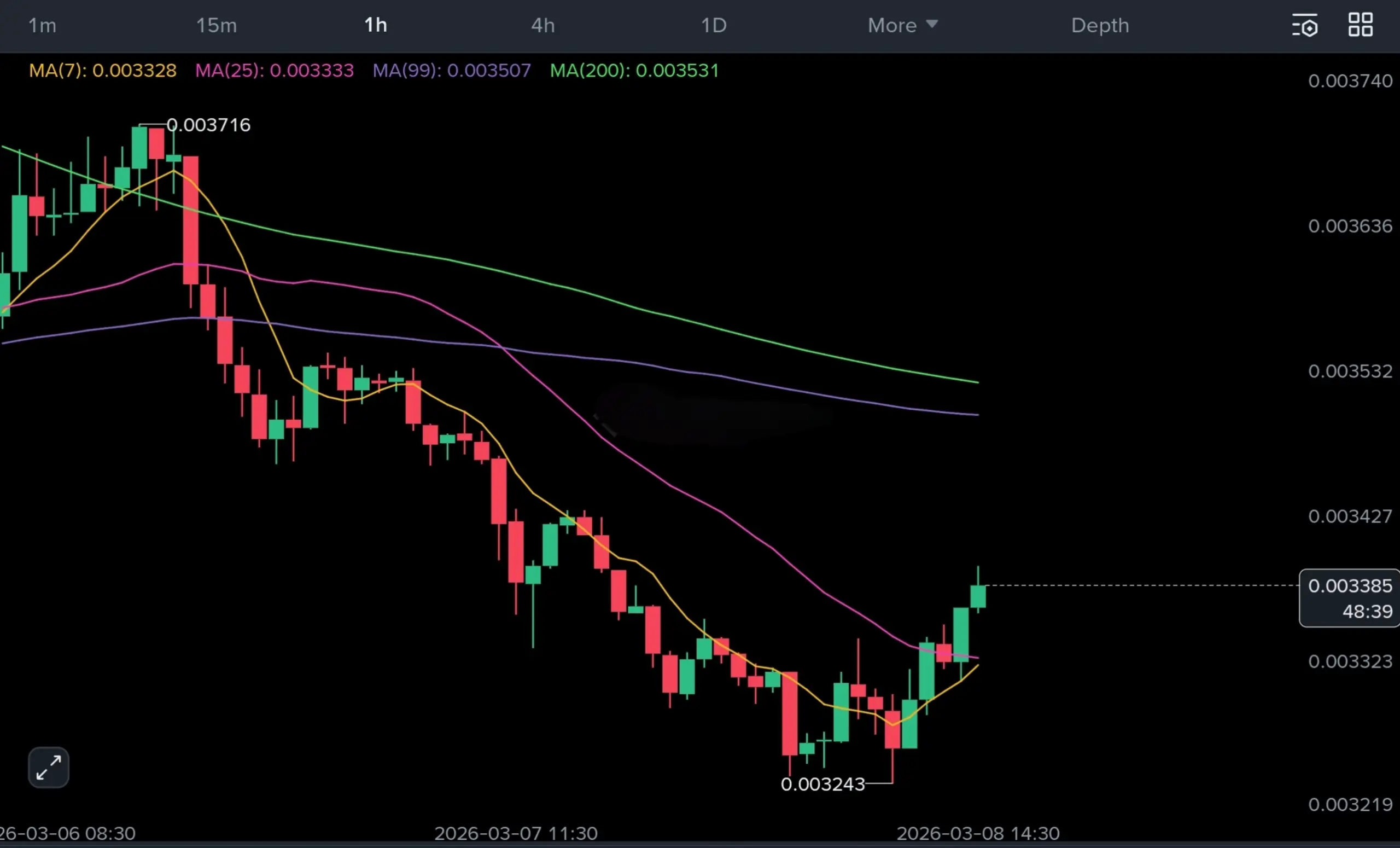Open chart indicator settings icon

[1304, 26]
